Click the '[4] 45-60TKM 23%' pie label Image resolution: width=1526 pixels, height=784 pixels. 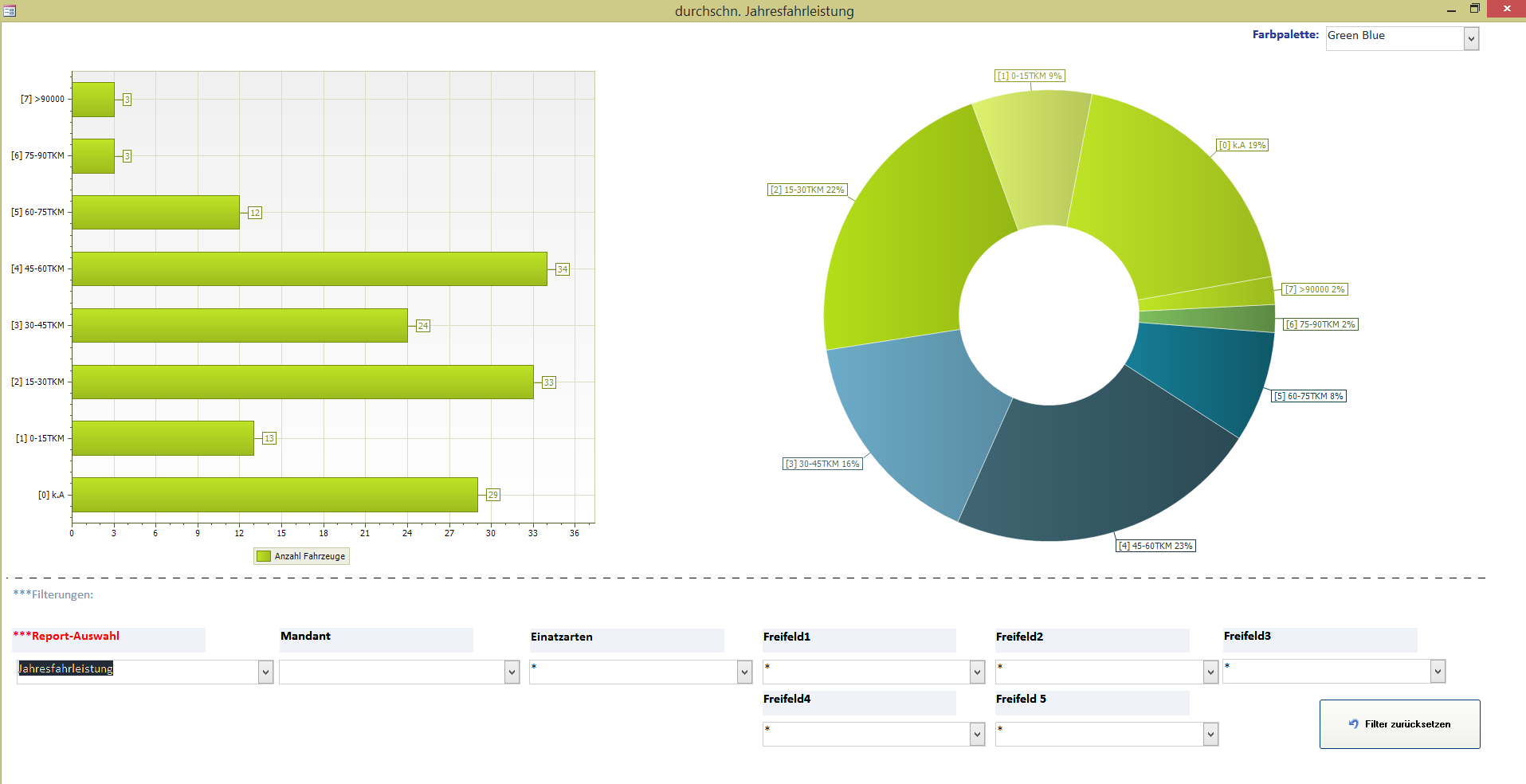(x=1155, y=546)
